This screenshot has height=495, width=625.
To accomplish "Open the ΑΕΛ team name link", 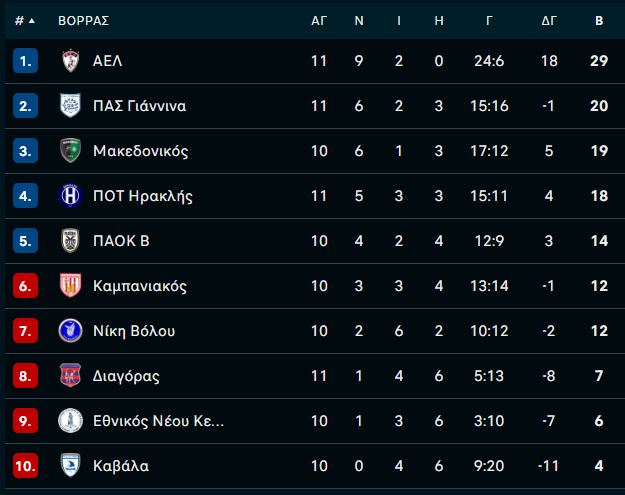I will click(108, 61).
